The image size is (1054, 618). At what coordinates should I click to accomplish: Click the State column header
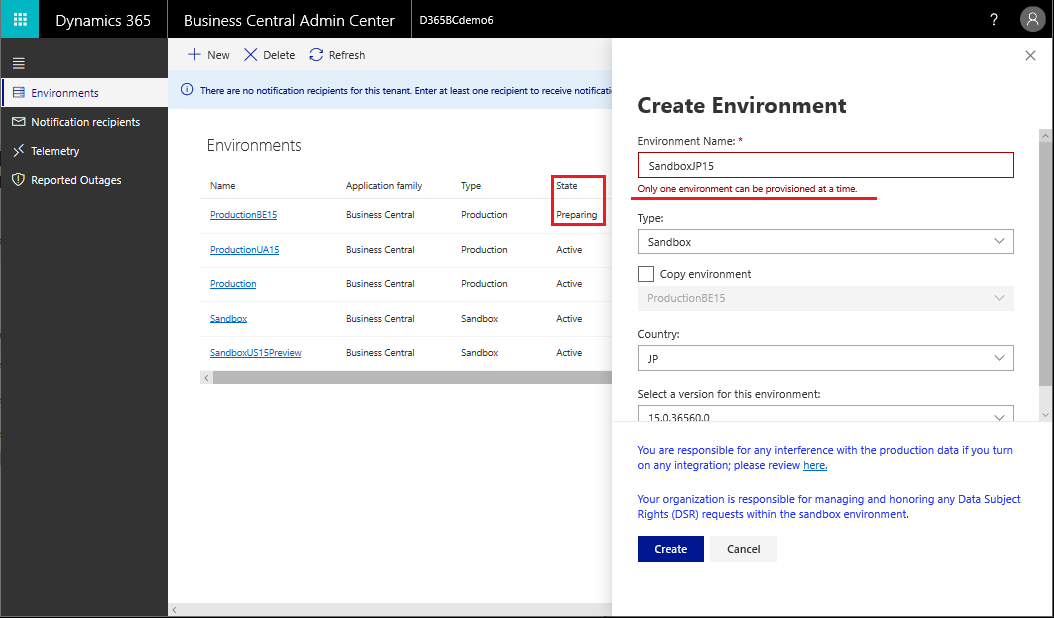[567, 186]
